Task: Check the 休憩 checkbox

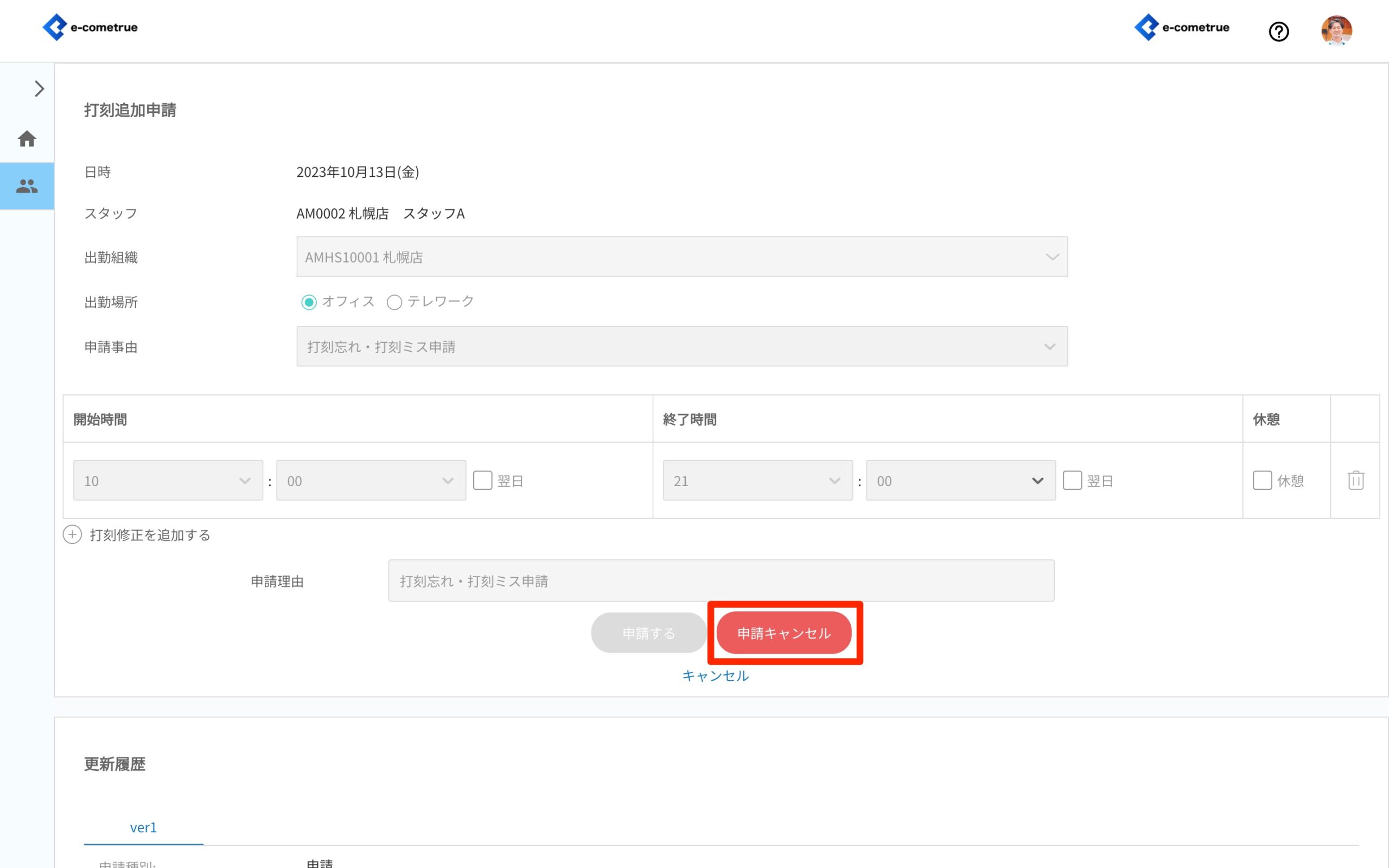Action: pyautogui.click(x=1261, y=481)
